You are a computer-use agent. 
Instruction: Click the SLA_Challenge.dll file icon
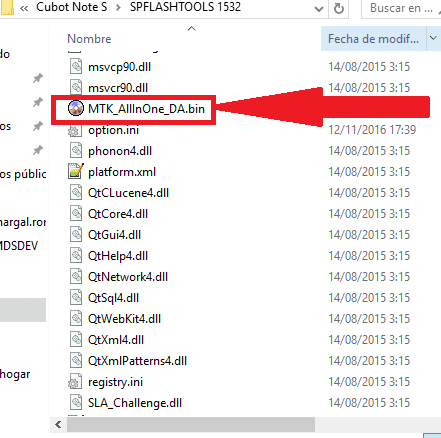[x=76, y=402]
